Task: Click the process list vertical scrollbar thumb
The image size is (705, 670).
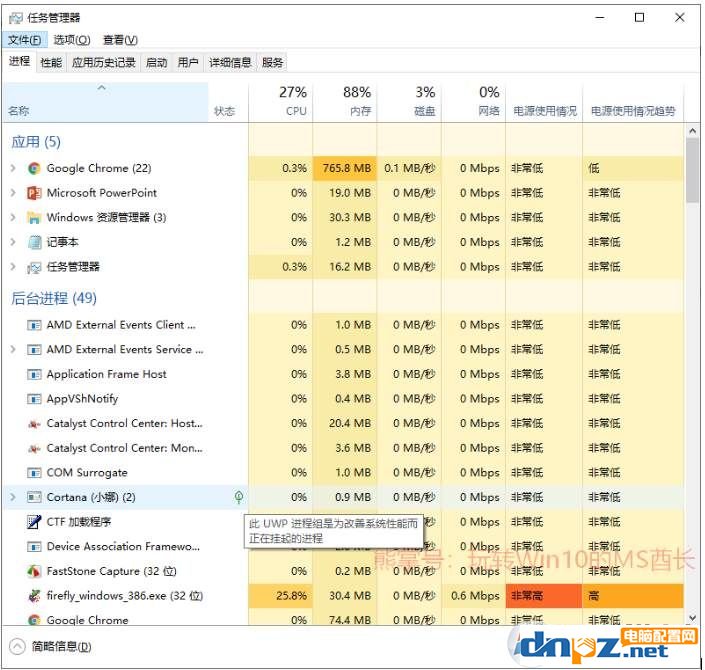Action: (692, 170)
